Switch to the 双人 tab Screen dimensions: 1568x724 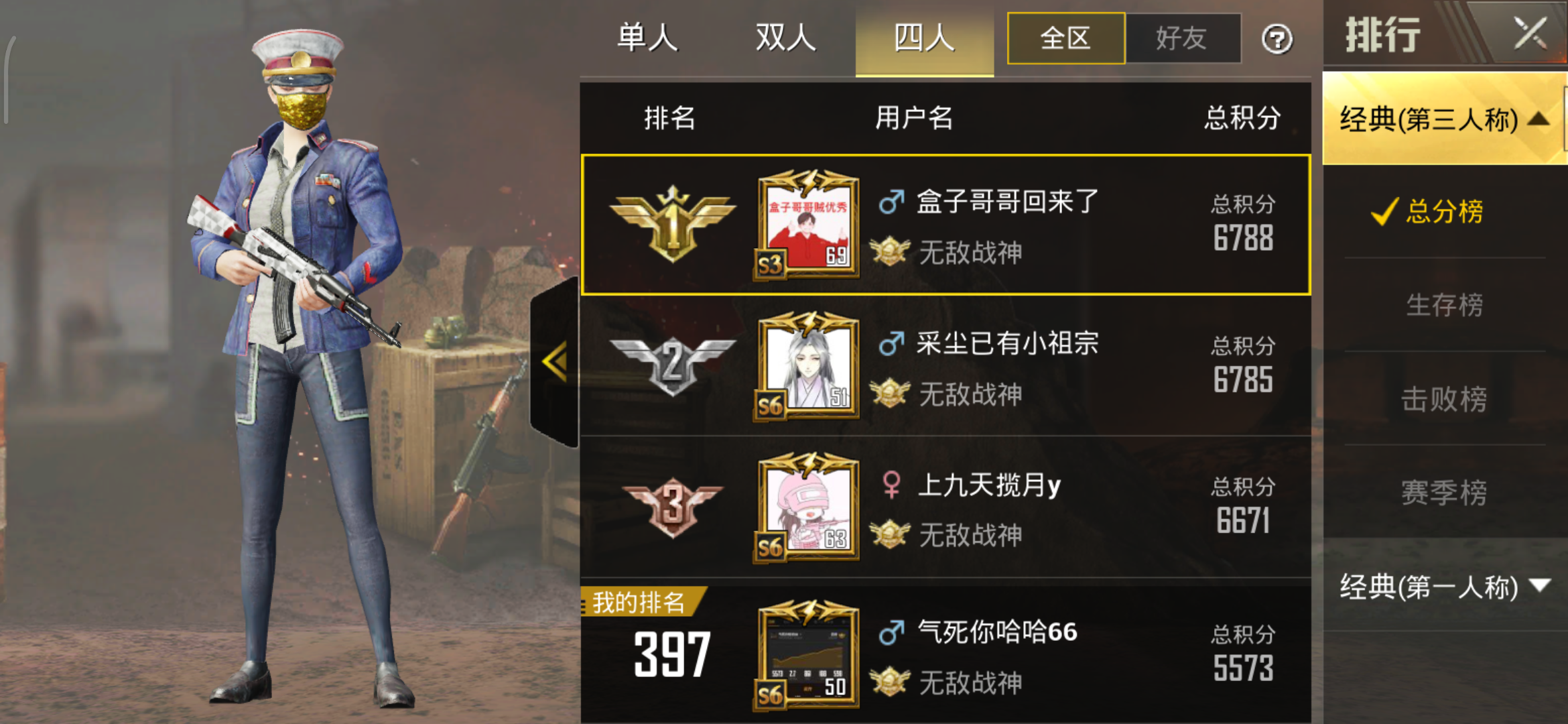click(x=785, y=38)
